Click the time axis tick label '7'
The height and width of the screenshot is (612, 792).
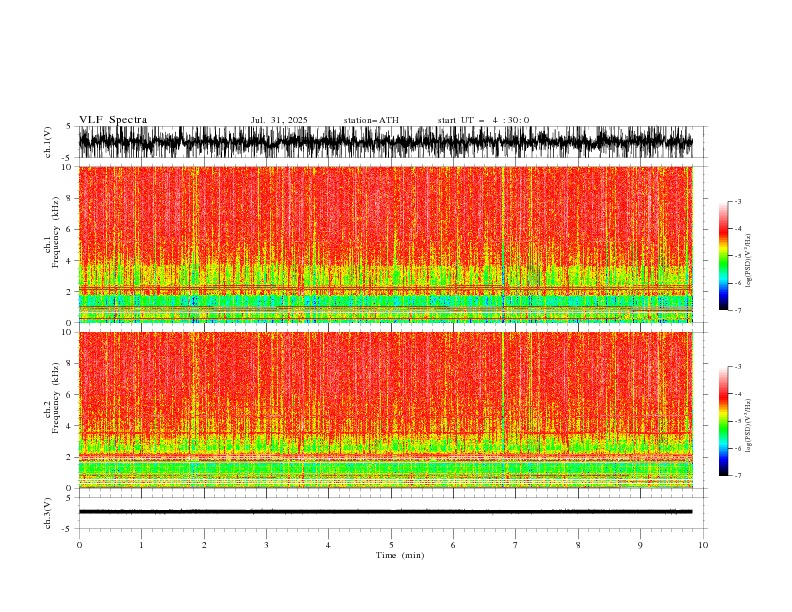coord(516,545)
